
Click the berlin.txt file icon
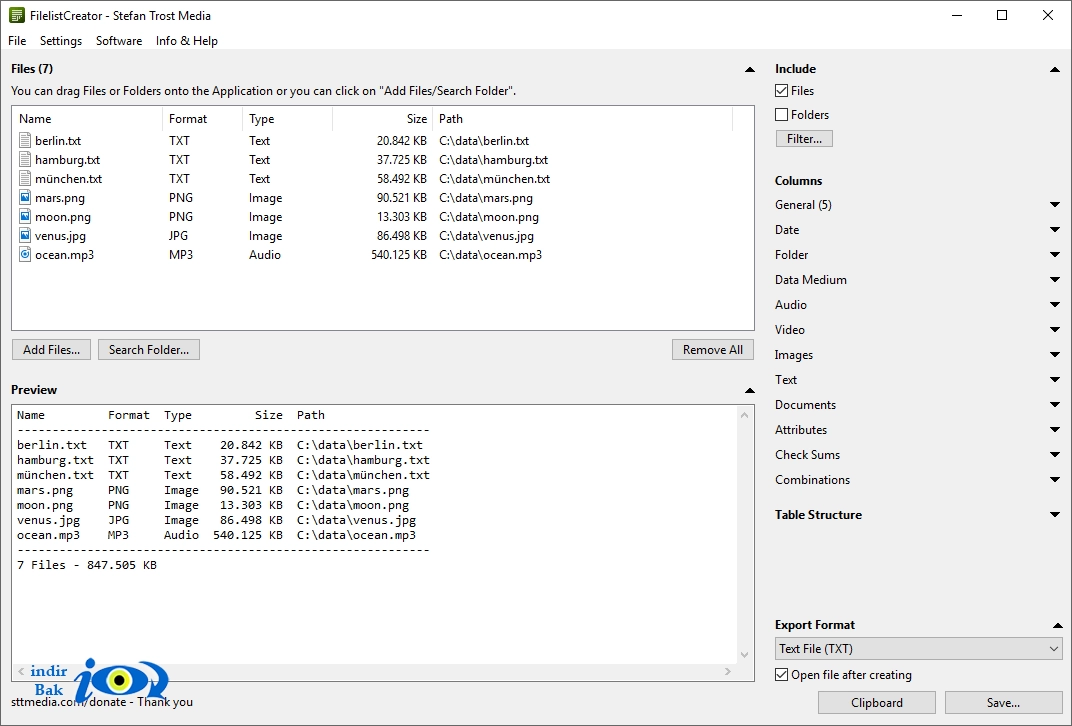click(x=25, y=141)
